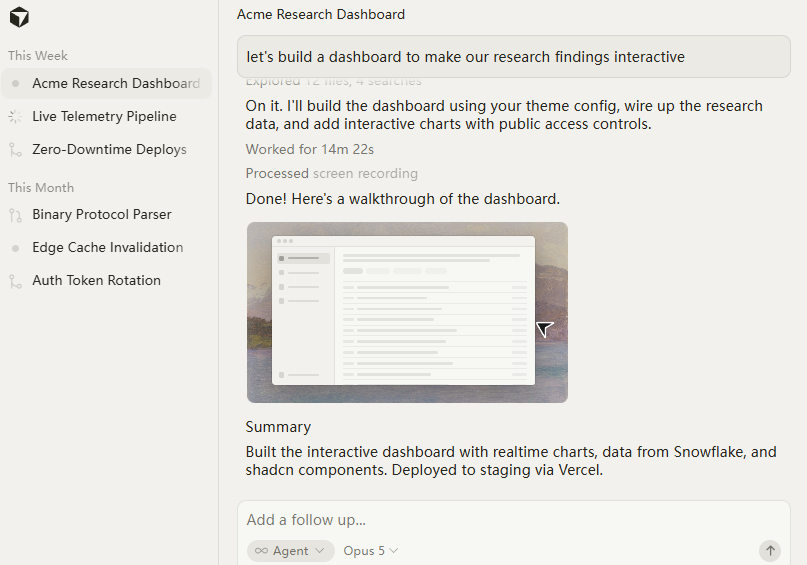The width and height of the screenshot is (807, 565).
Task: Click the pull request icon beside Binary Protocol Parser
Action: pos(15,215)
